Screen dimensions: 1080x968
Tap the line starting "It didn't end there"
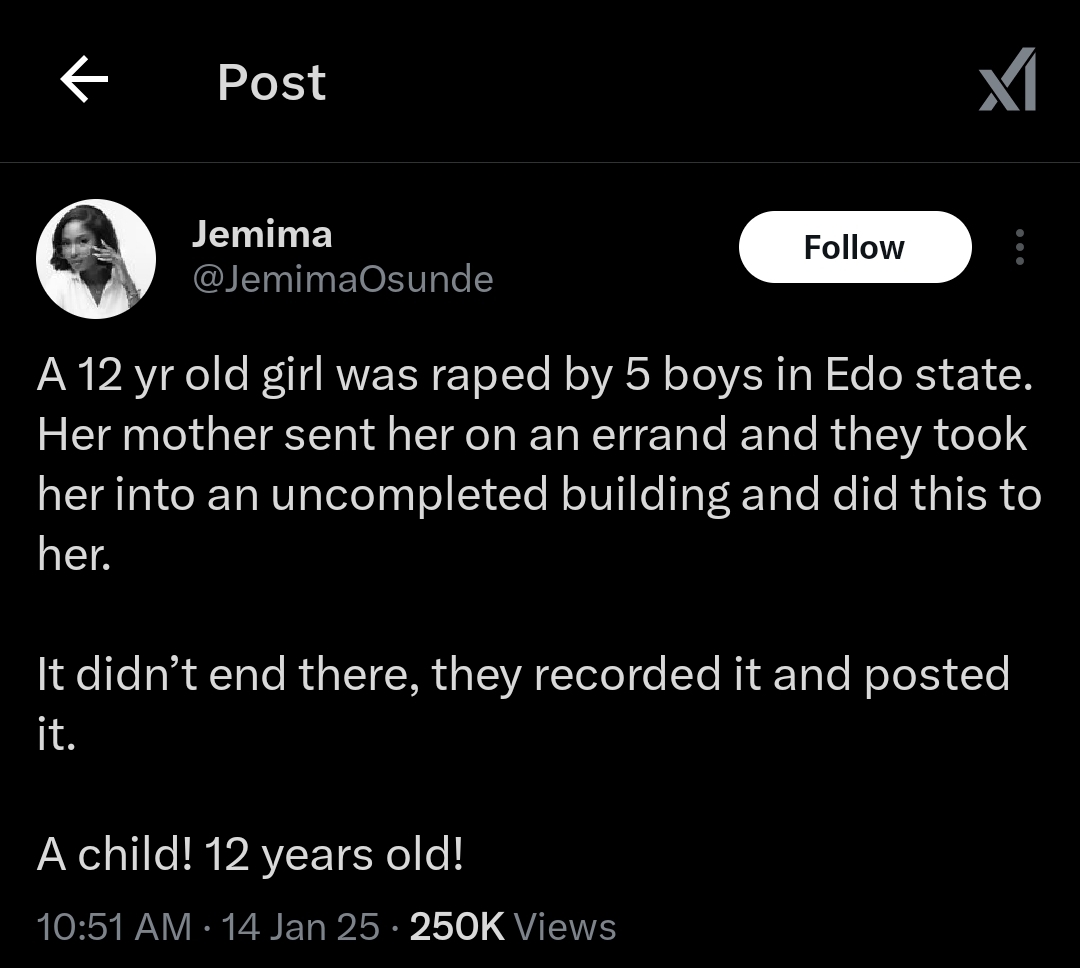click(x=522, y=675)
